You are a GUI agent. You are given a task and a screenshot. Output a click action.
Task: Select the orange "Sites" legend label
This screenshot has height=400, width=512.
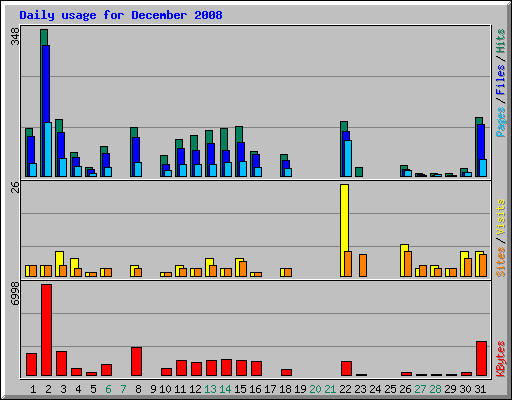pos(501,262)
